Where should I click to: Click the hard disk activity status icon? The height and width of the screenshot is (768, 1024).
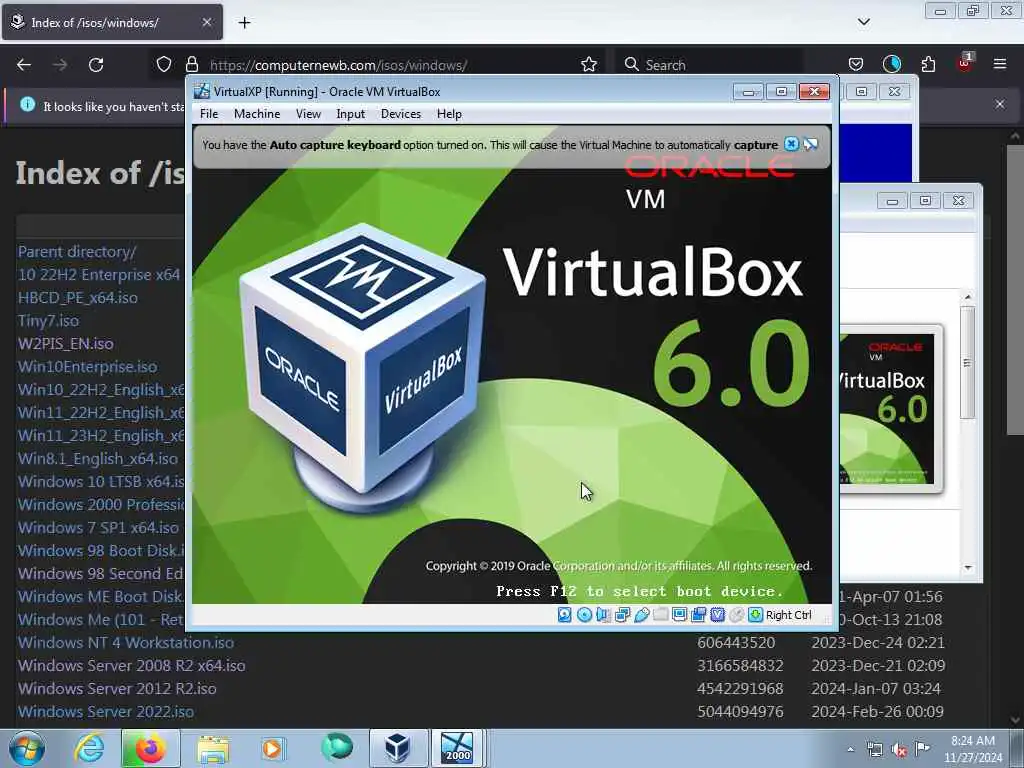[565, 615]
